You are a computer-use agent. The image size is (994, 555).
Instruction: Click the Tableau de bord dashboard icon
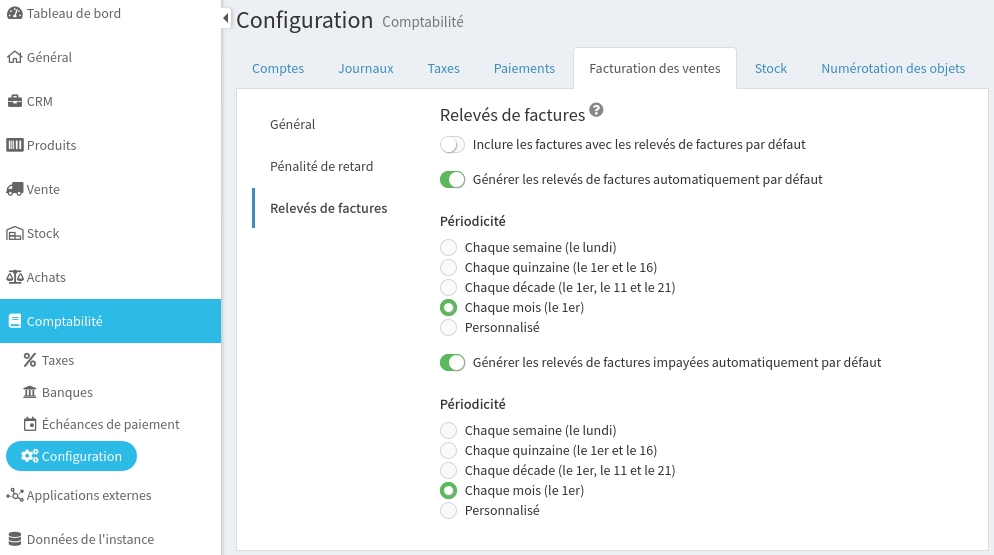(x=15, y=13)
